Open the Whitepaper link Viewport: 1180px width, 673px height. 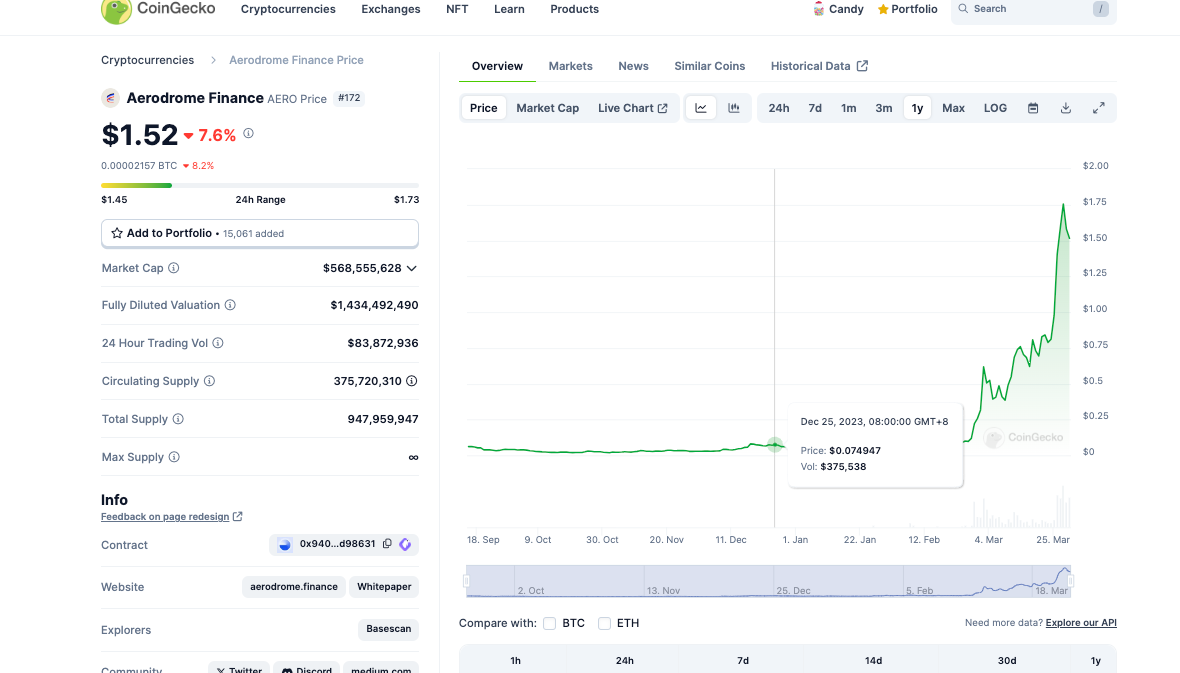(x=384, y=586)
